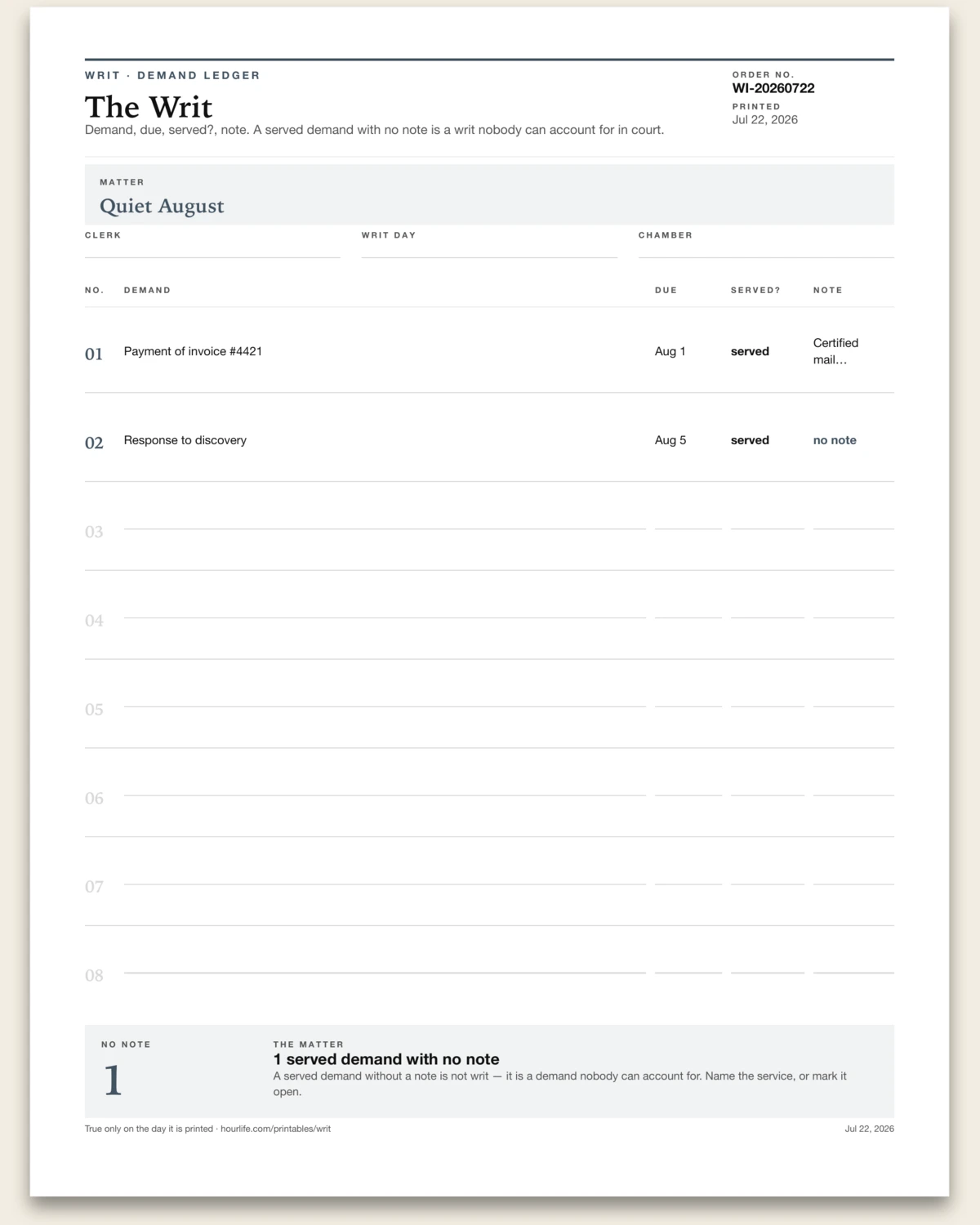Click the '1 served demand with no note' summary
The height and width of the screenshot is (1225, 980).
[x=386, y=1059]
